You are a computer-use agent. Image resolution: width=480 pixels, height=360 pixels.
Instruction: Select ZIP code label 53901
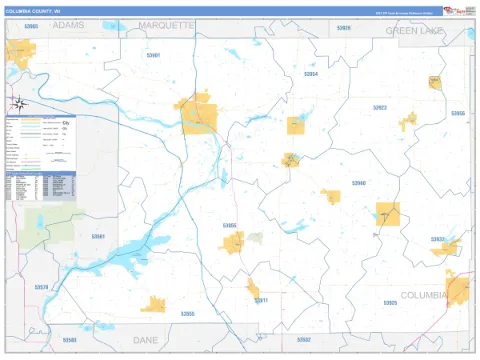click(153, 55)
